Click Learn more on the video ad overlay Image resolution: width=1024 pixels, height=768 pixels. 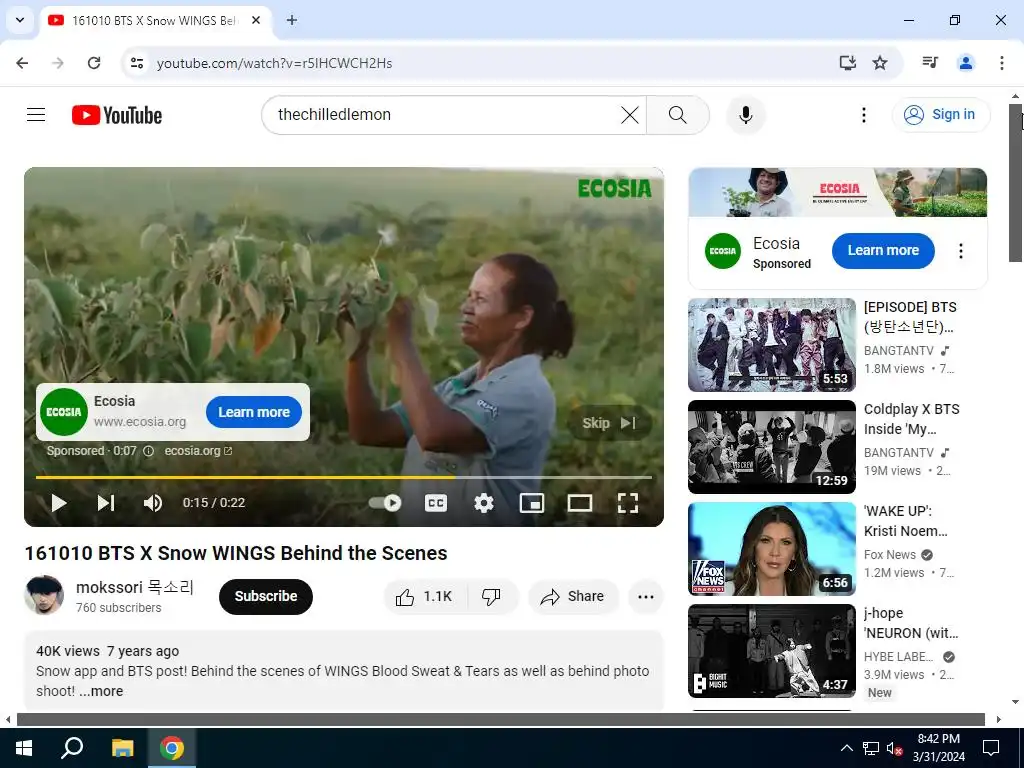click(254, 412)
